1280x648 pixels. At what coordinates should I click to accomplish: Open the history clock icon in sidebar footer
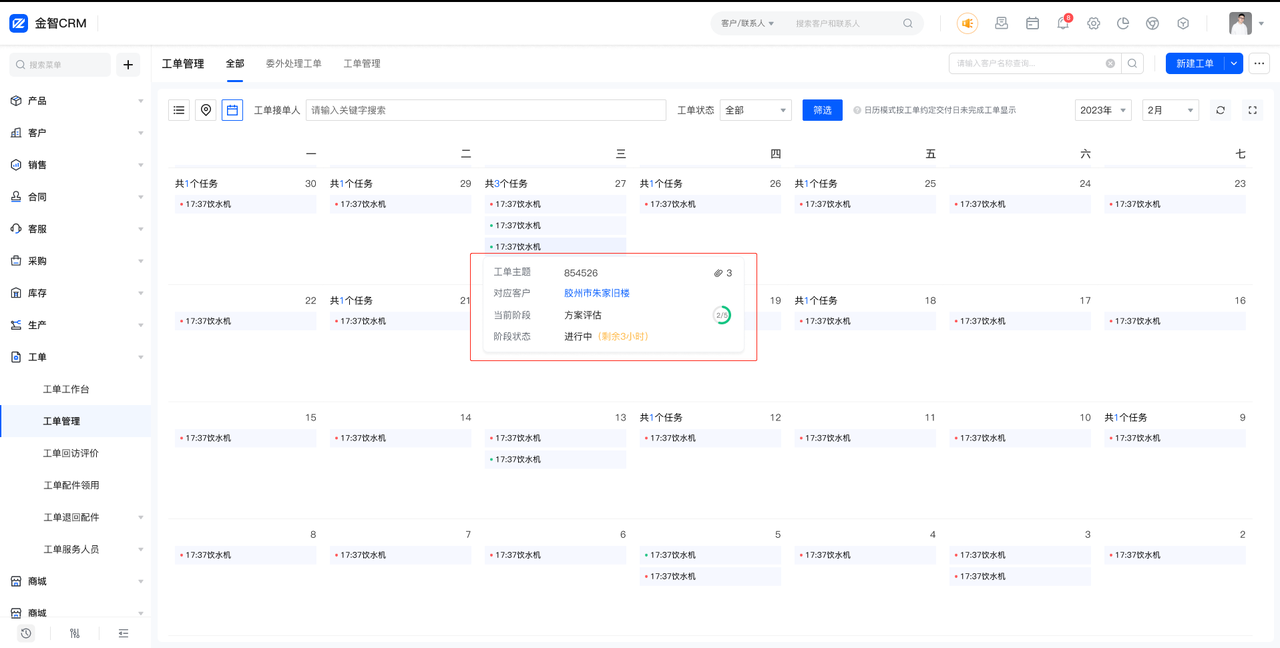point(26,633)
